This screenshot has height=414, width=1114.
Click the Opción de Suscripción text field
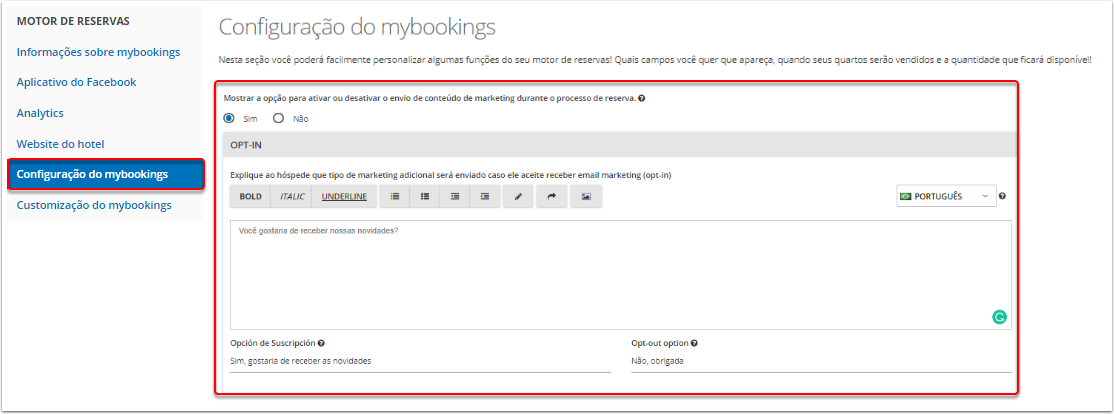point(421,361)
